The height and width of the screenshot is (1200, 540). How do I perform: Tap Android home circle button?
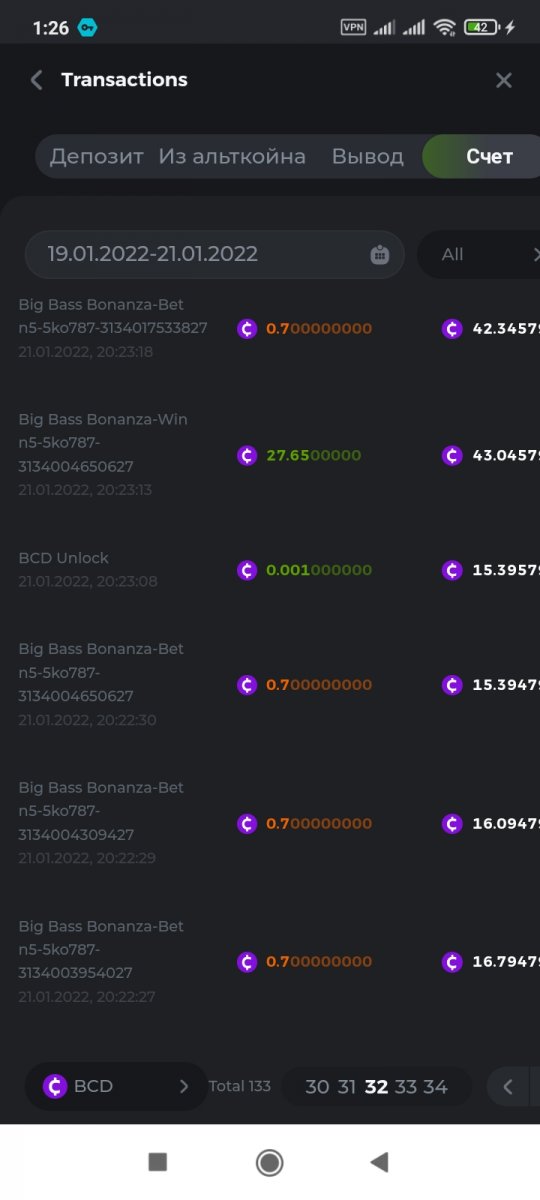(x=269, y=1162)
